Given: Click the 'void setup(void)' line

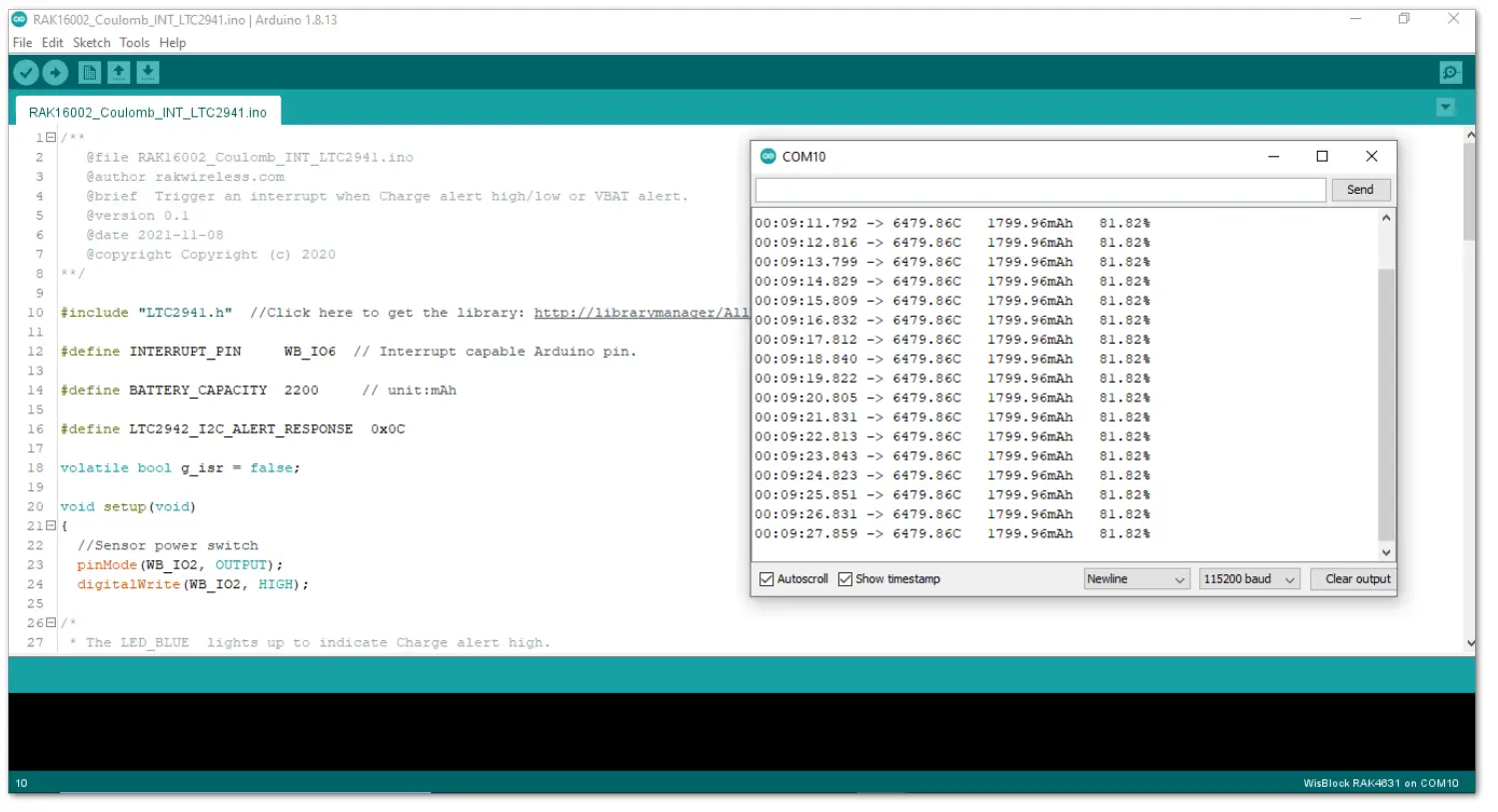Looking at the screenshot, I should tap(128, 507).
